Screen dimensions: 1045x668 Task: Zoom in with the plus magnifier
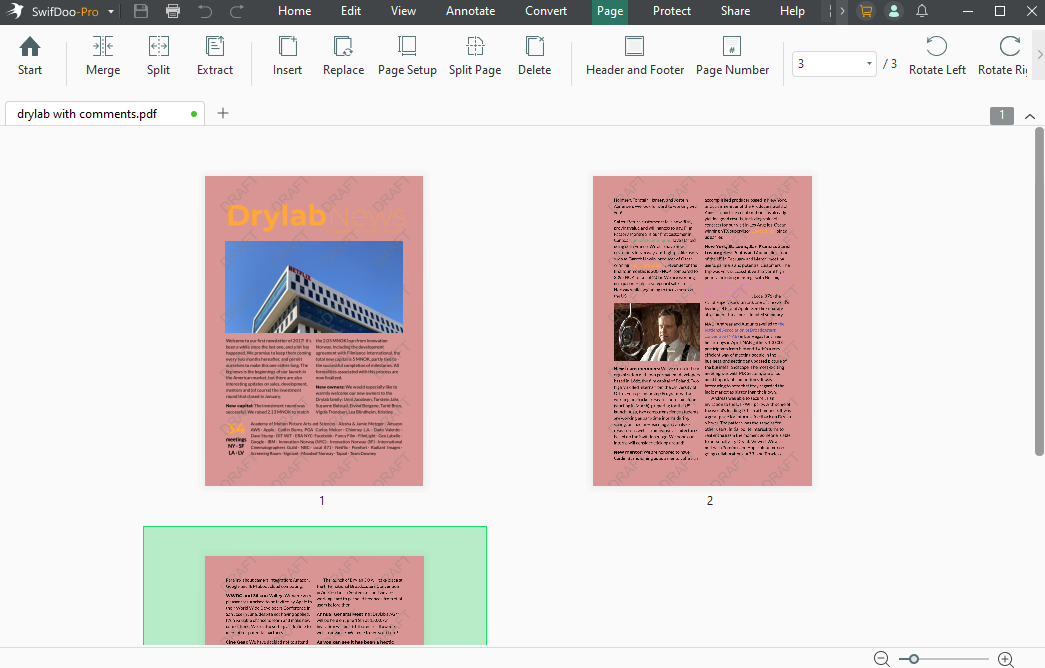[1006, 659]
